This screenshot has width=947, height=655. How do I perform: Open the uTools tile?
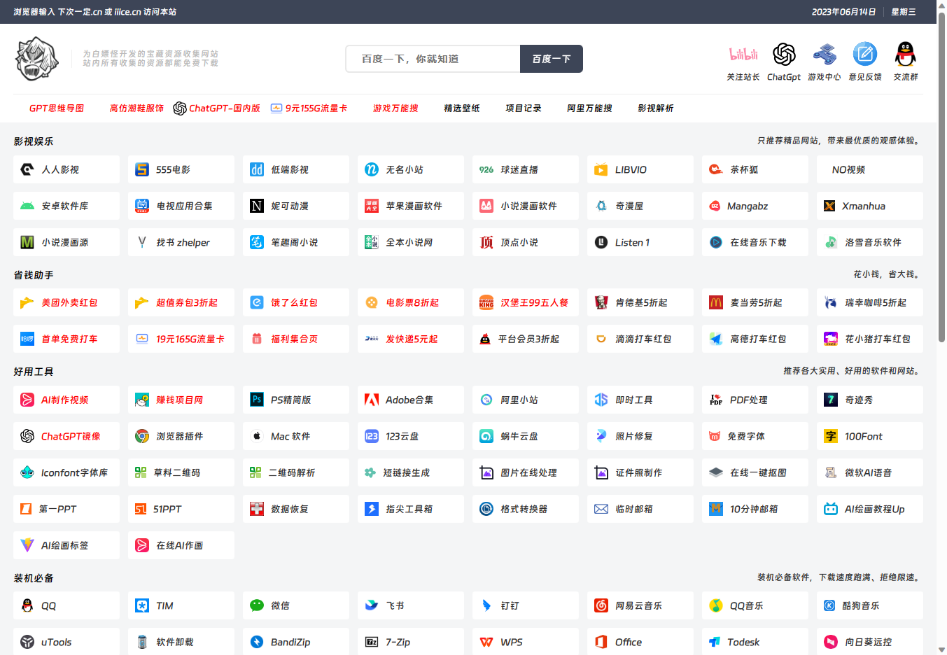pos(66,642)
